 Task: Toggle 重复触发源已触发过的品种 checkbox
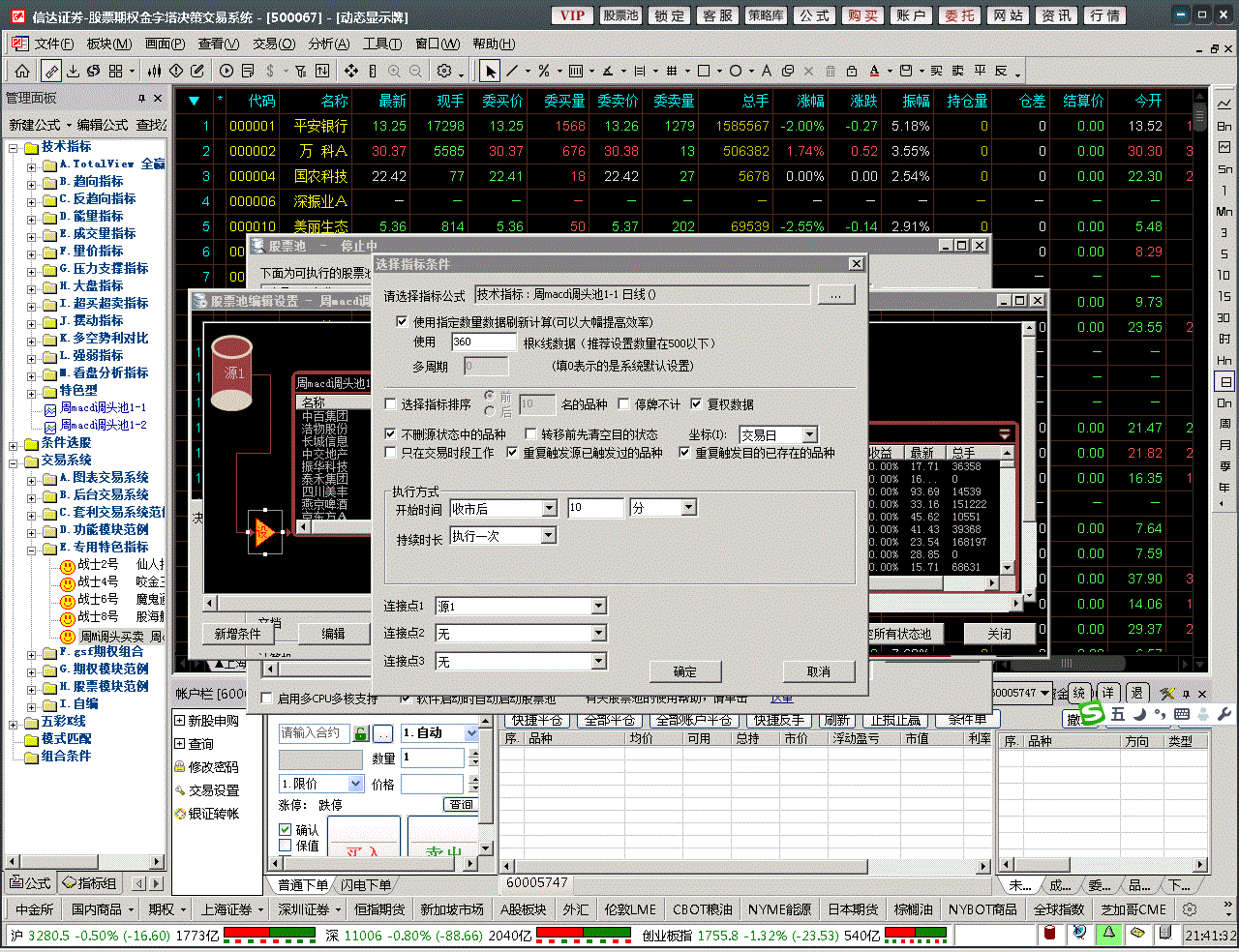point(512,452)
